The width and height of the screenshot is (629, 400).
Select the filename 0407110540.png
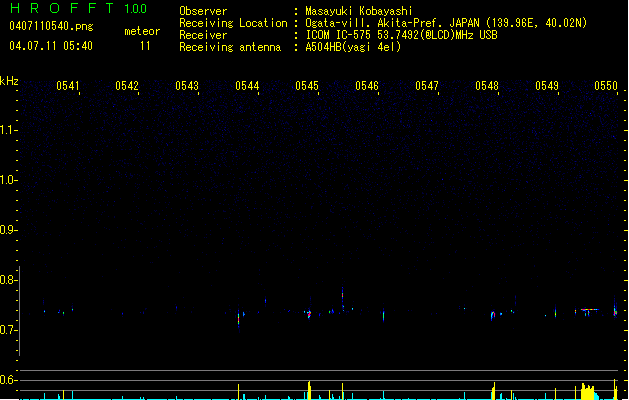click(51, 26)
